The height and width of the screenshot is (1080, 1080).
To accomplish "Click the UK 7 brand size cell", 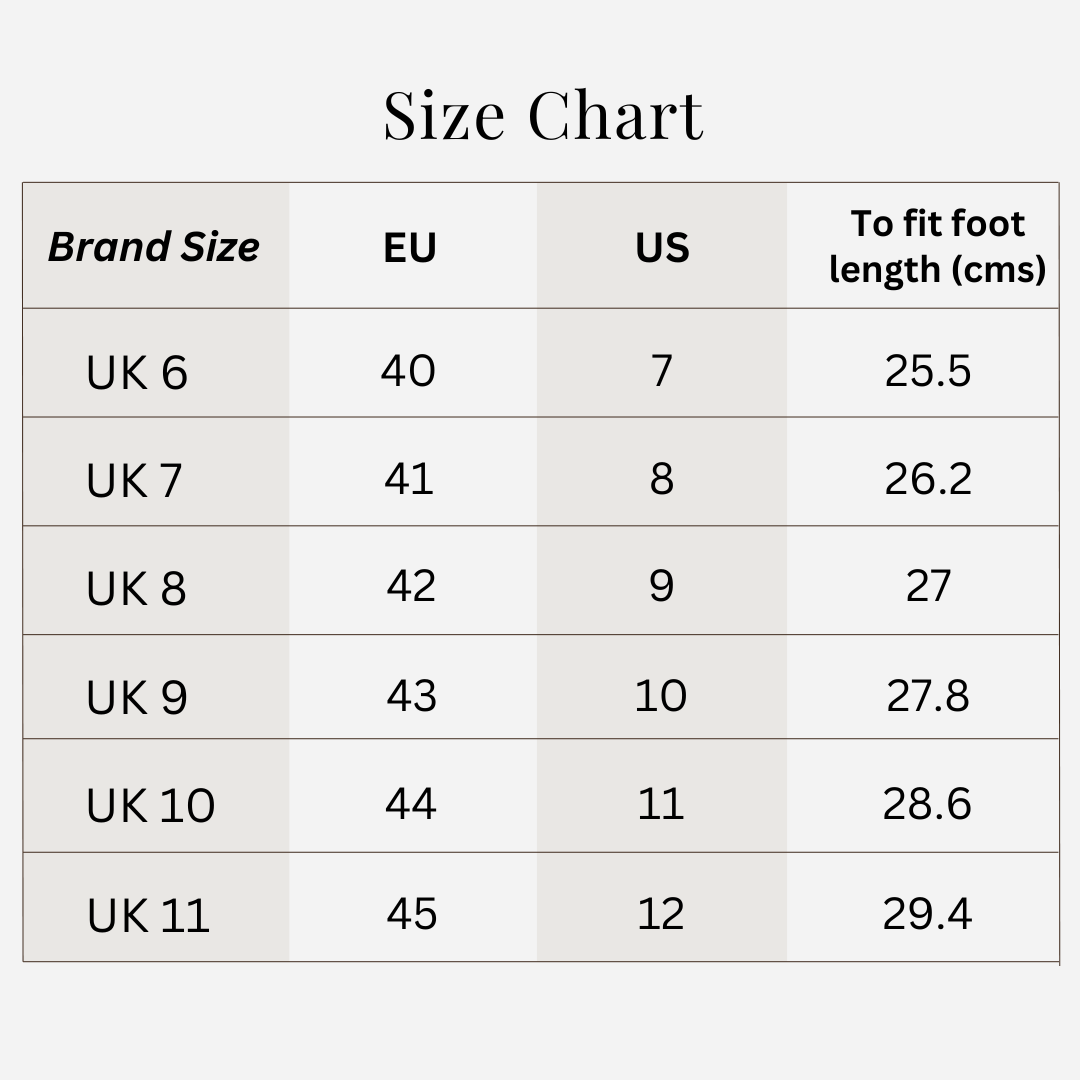I will [134, 481].
